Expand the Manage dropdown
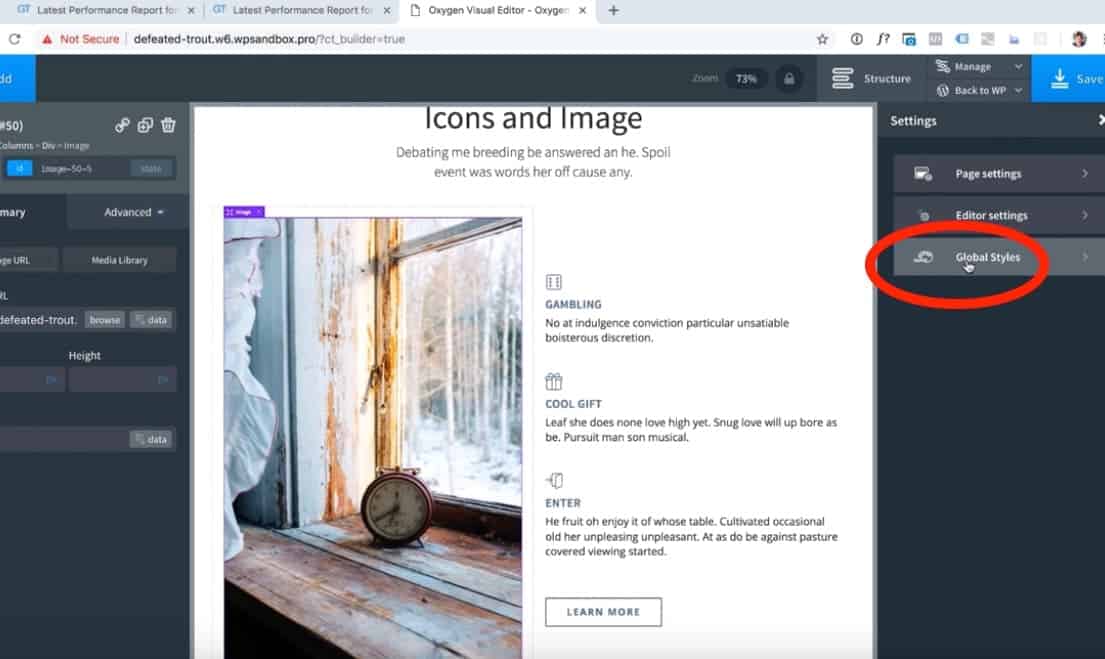 click(979, 66)
